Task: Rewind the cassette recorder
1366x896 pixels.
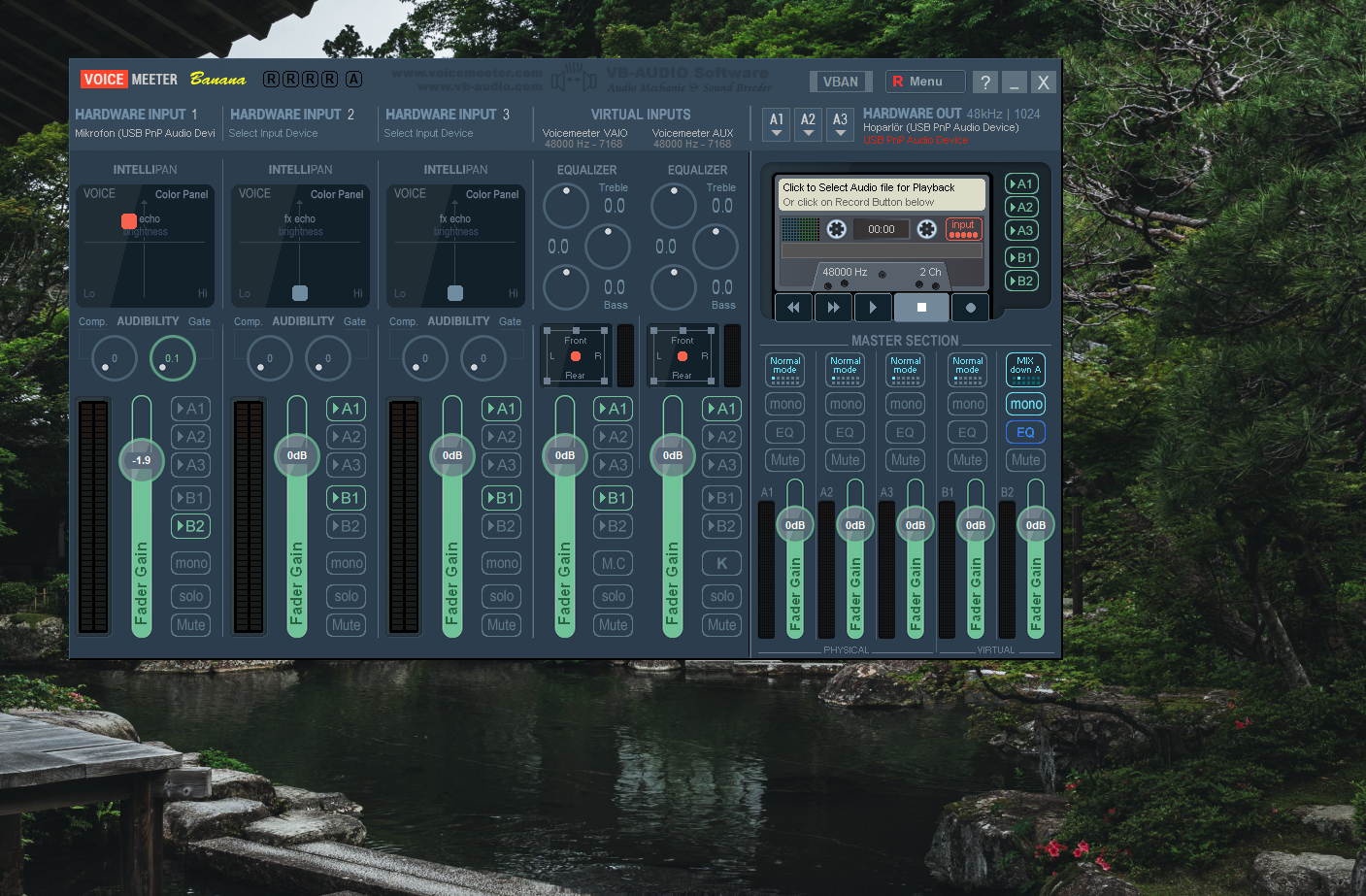Action: click(793, 307)
